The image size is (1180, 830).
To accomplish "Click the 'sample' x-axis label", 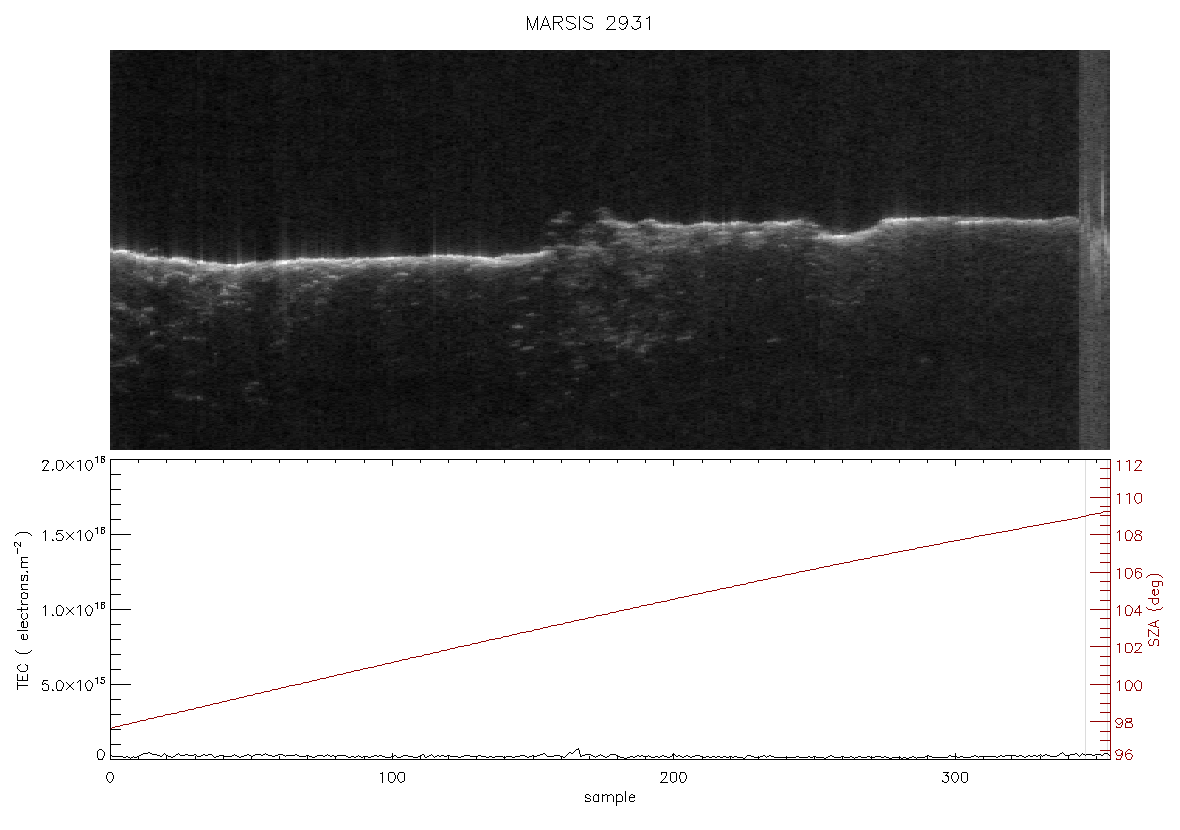I will tap(610, 797).
